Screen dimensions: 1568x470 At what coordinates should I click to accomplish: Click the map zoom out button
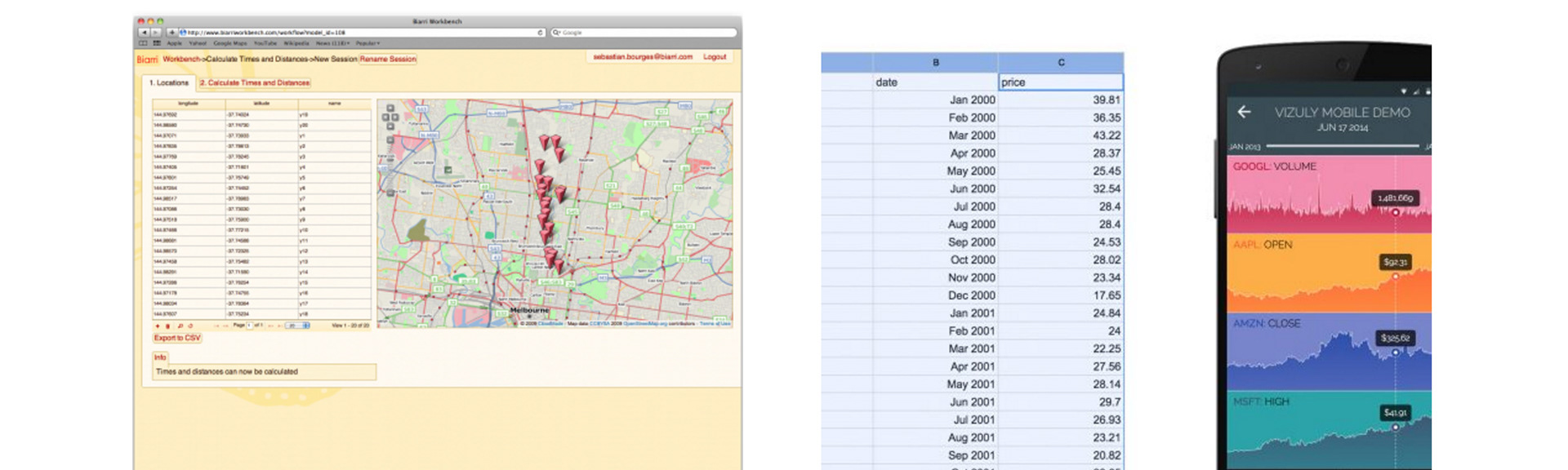coord(390,193)
